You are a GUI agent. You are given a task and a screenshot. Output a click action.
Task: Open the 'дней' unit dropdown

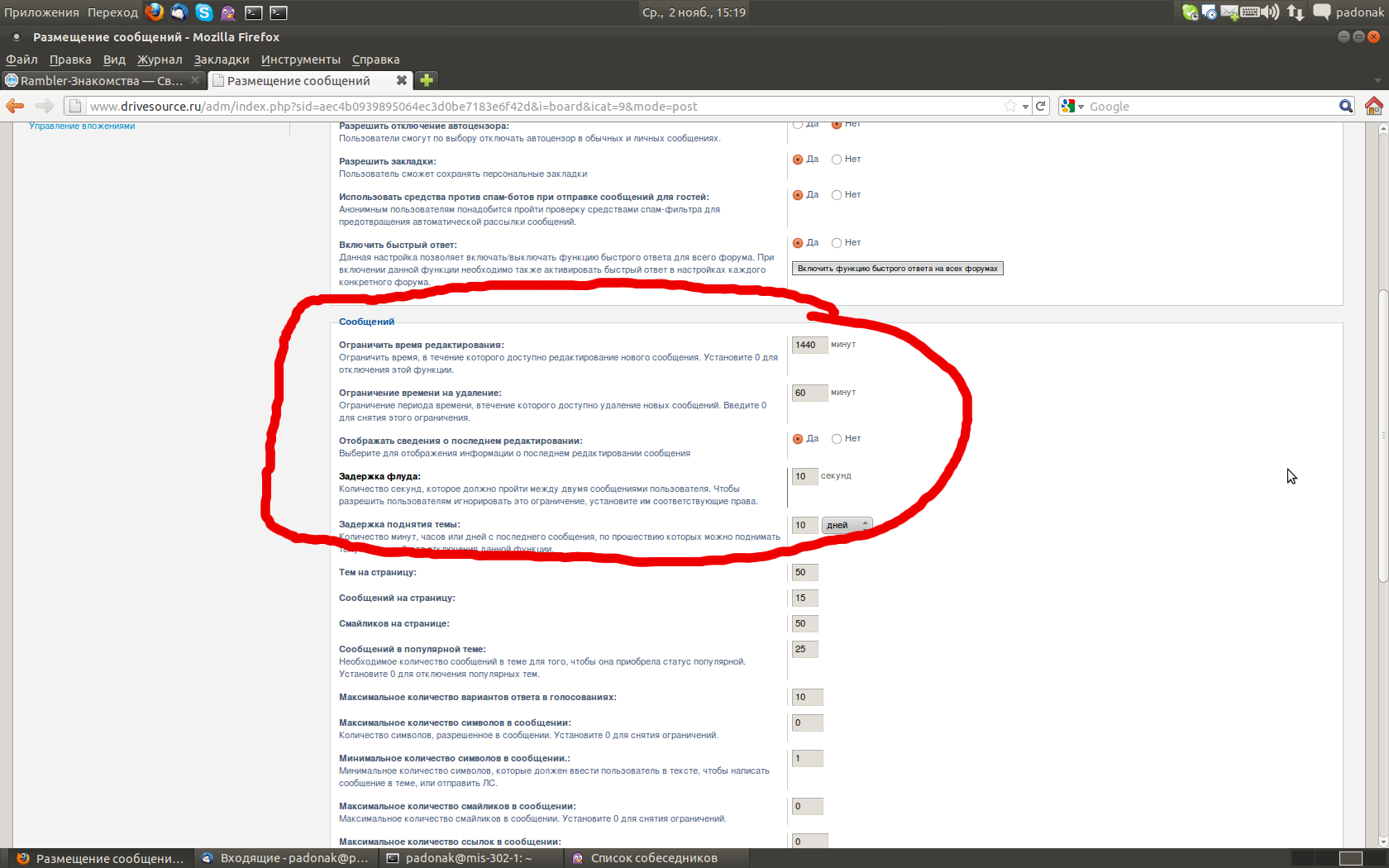tap(846, 525)
